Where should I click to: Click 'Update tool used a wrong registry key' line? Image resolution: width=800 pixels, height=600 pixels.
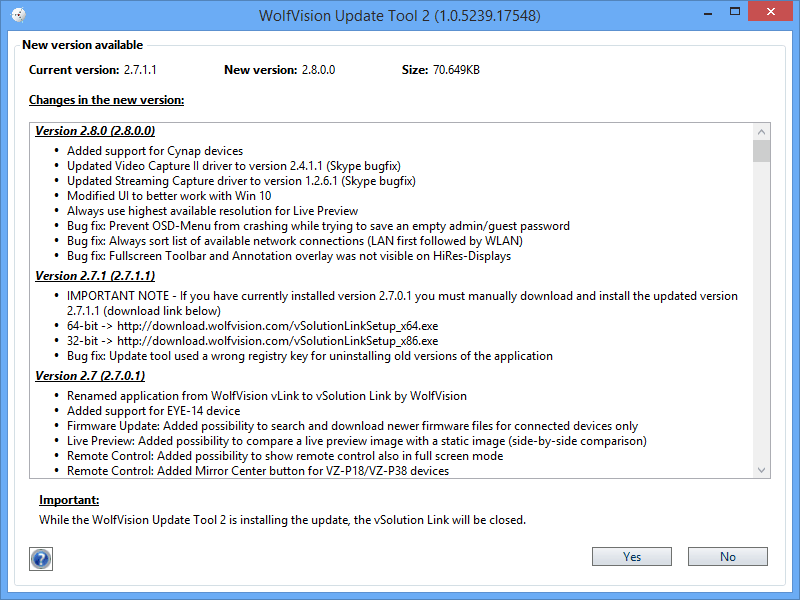[310, 356]
